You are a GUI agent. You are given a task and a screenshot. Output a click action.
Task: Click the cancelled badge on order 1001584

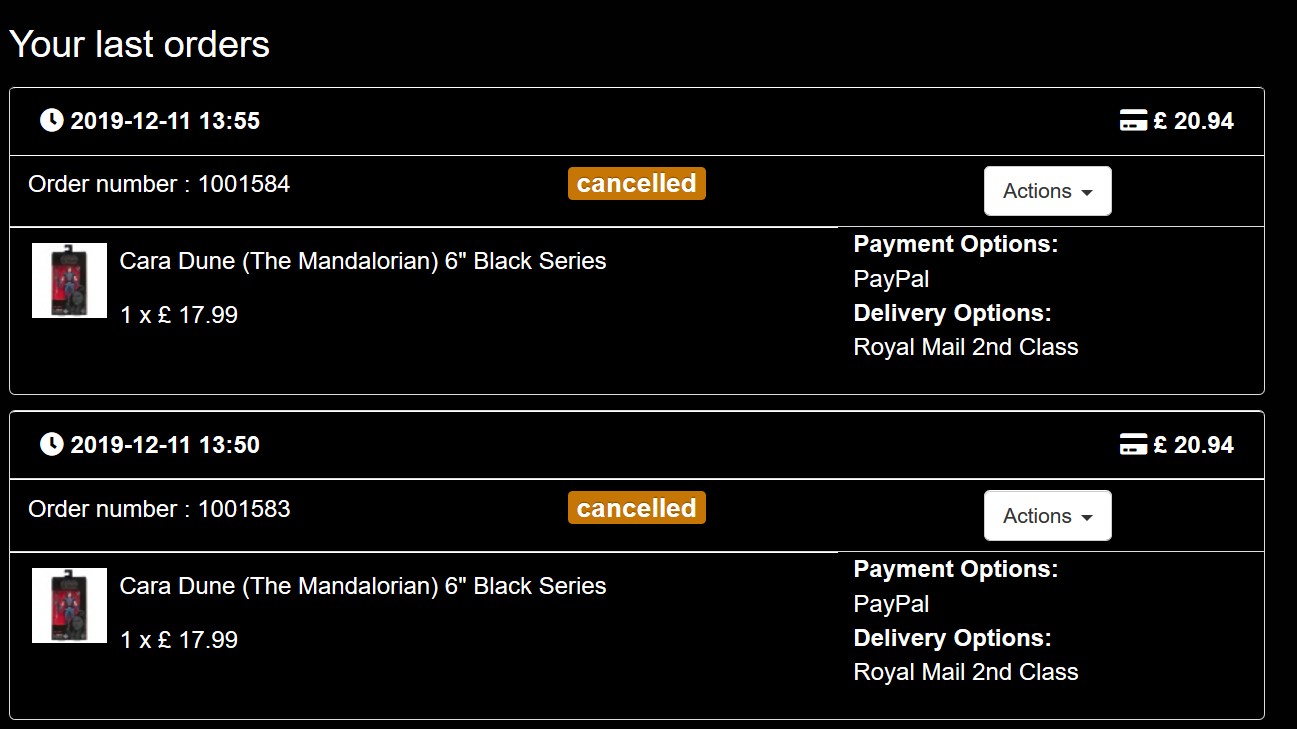[637, 184]
